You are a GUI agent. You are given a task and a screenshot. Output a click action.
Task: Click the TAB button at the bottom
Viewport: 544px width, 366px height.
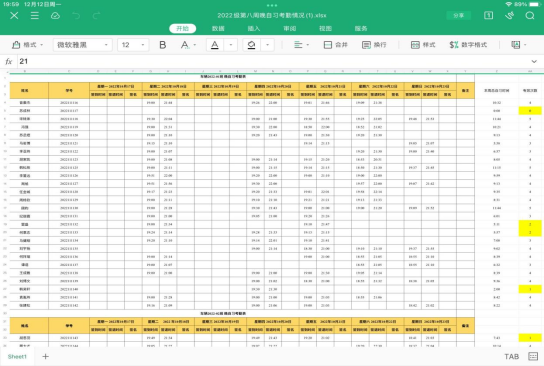511,356
